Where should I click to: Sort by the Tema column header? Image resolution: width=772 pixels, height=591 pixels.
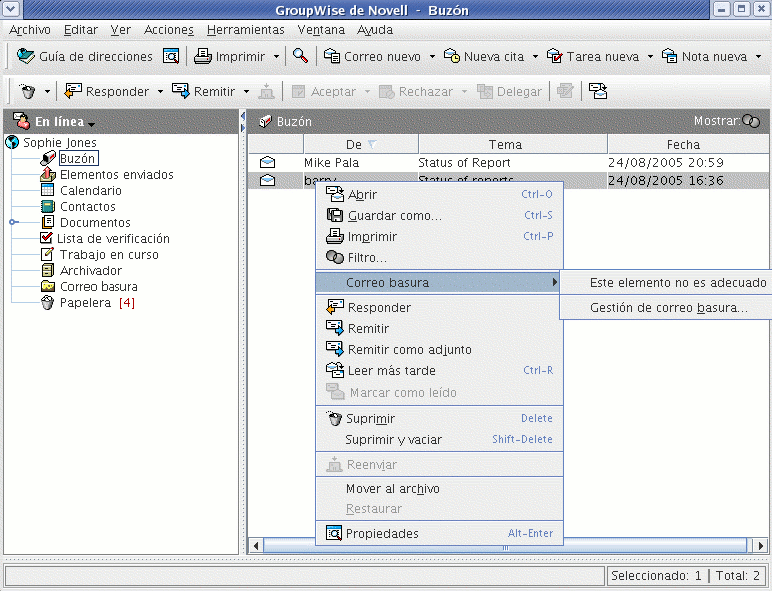pos(513,144)
